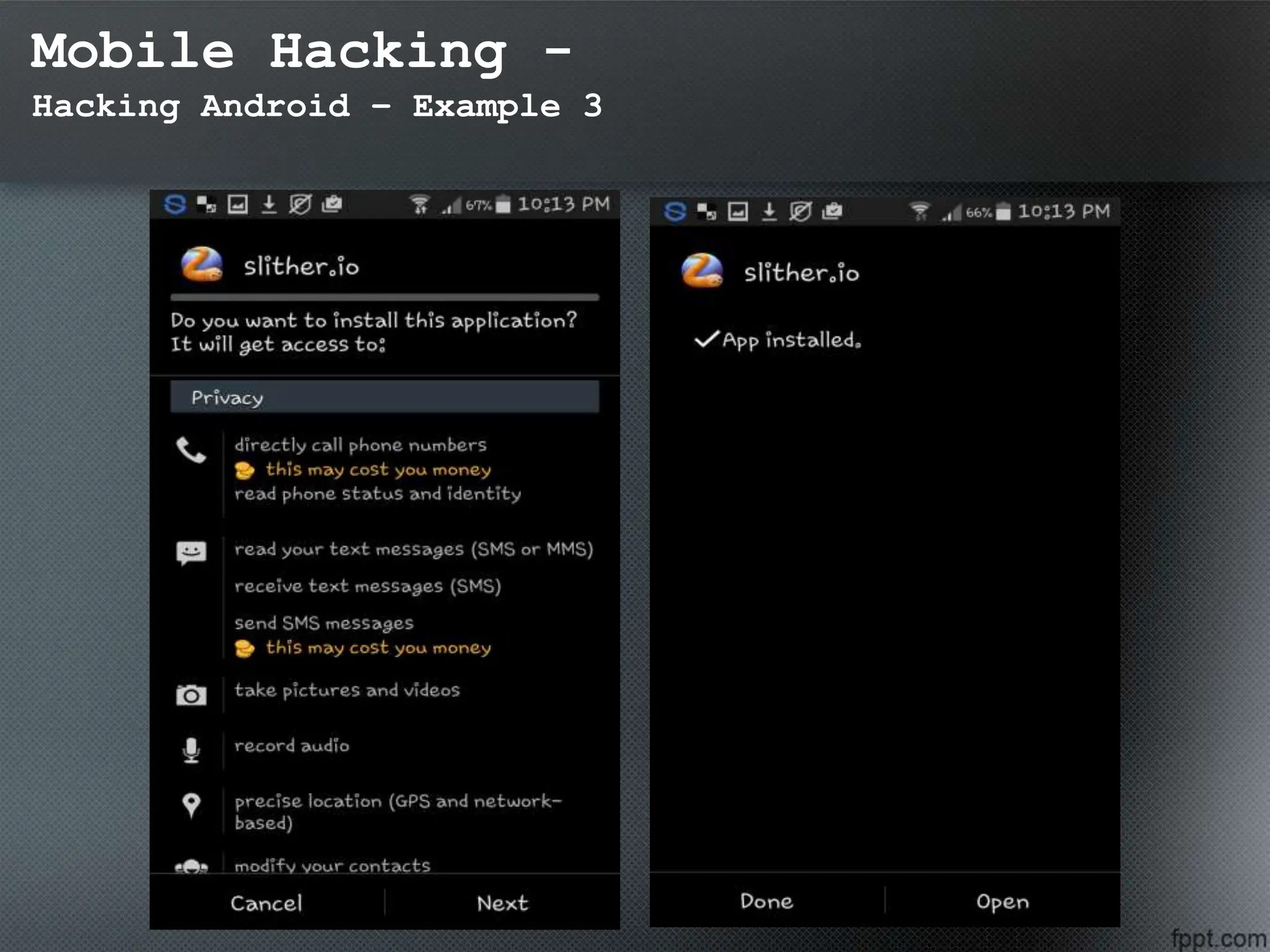Tap 'read your text messages' permission
This screenshot has width=1270, height=952.
413,549
